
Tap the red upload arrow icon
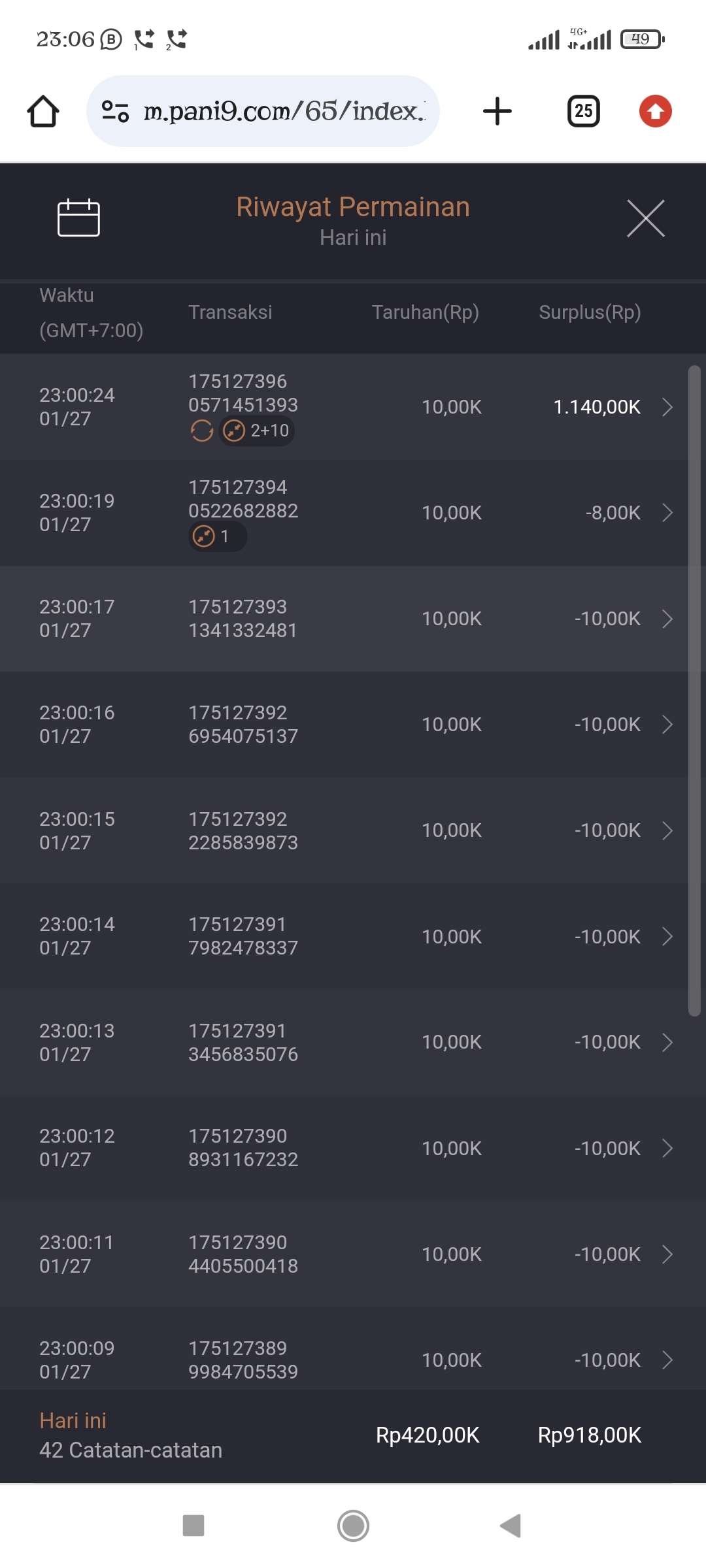[x=655, y=111]
